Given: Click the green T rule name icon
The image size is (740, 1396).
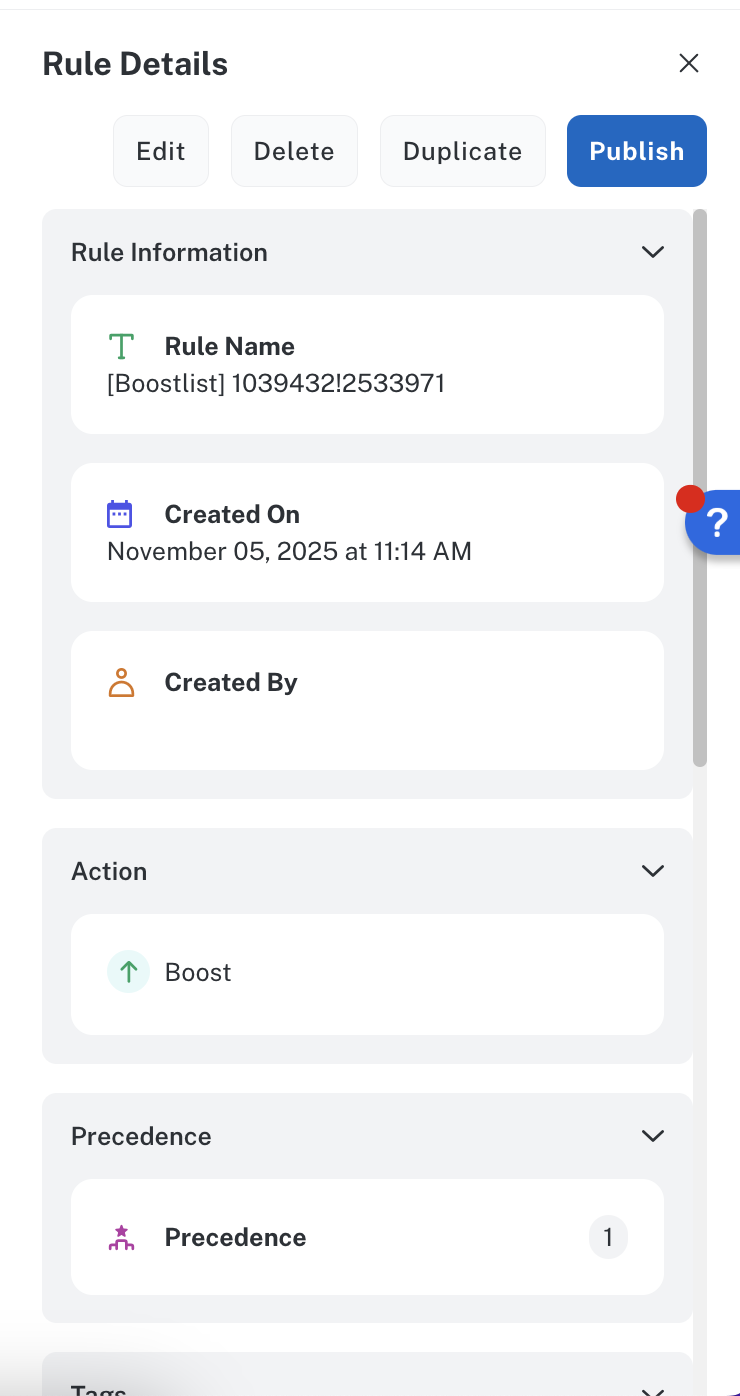Looking at the screenshot, I should pyautogui.click(x=121, y=346).
